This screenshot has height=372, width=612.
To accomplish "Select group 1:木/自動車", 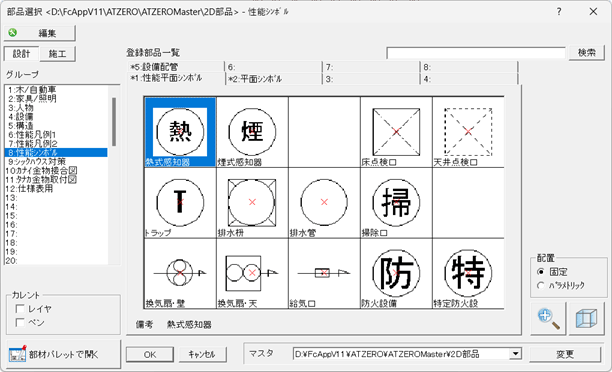I will [x=56, y=90].
